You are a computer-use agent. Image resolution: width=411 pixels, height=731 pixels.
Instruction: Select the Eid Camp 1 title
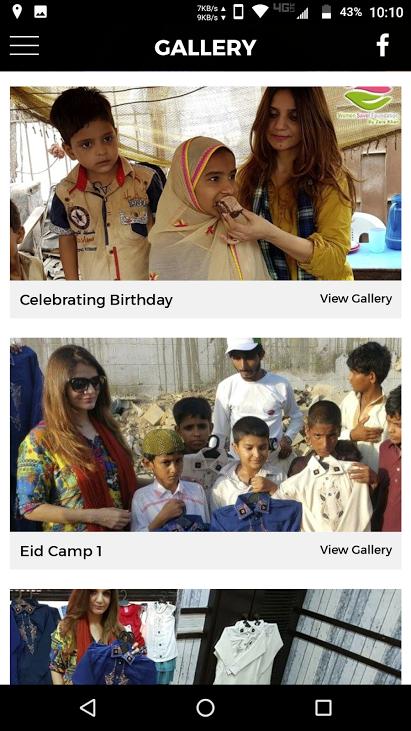click(61, 551)
